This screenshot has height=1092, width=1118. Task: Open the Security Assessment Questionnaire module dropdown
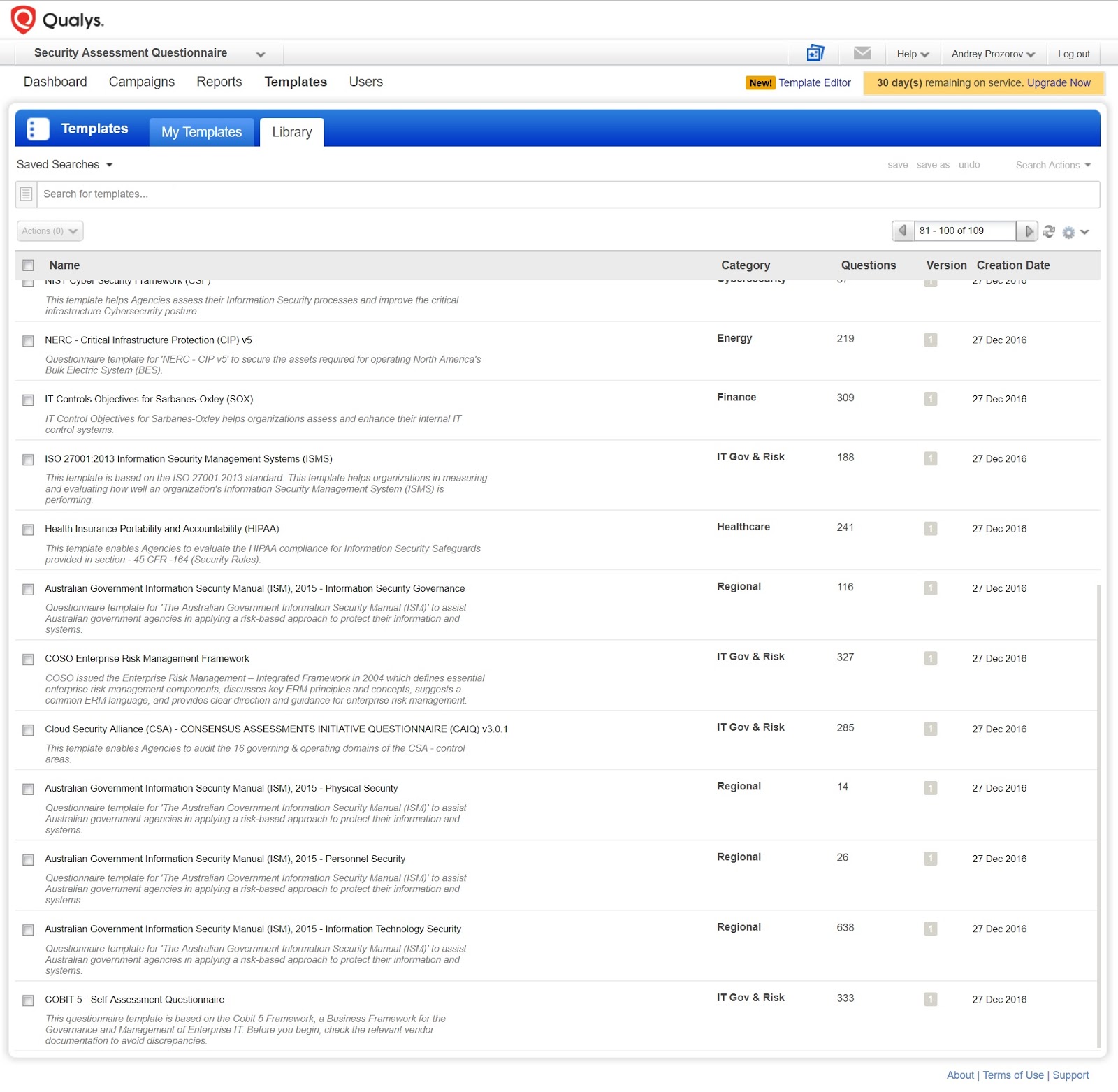[149, 53]
